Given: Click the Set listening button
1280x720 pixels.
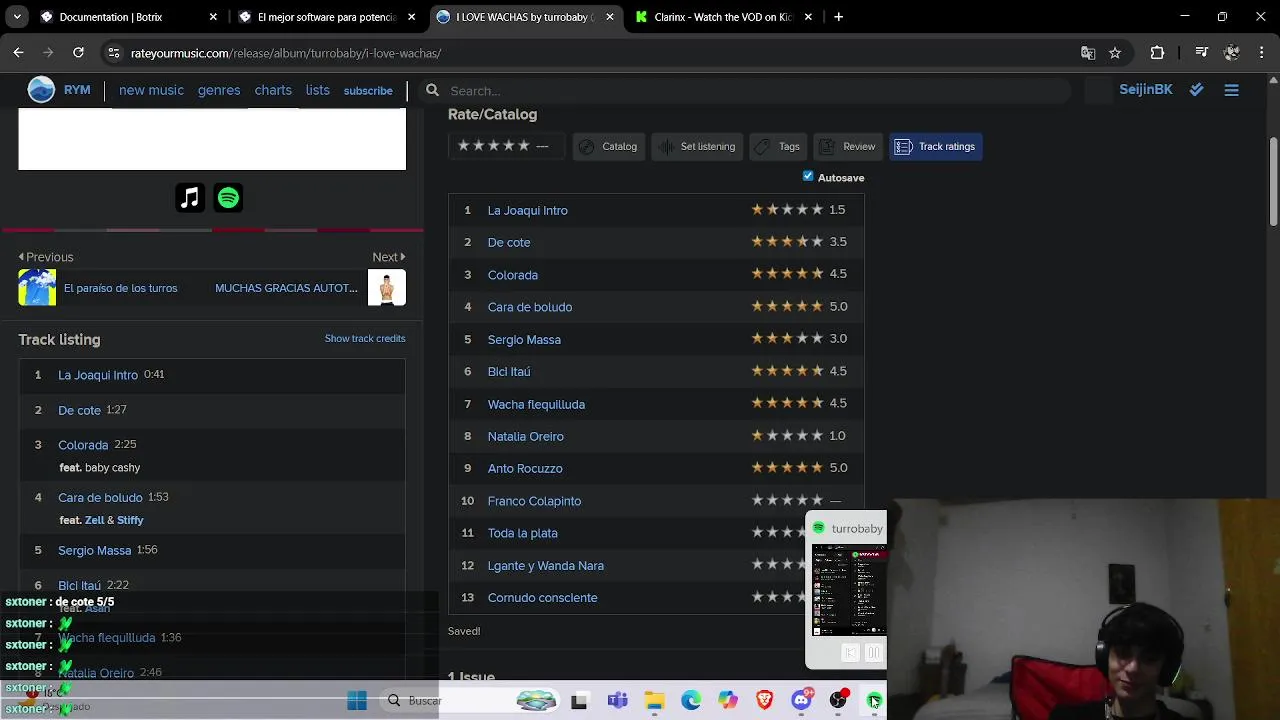Looking at the screenshot, I should coord(697,146).
